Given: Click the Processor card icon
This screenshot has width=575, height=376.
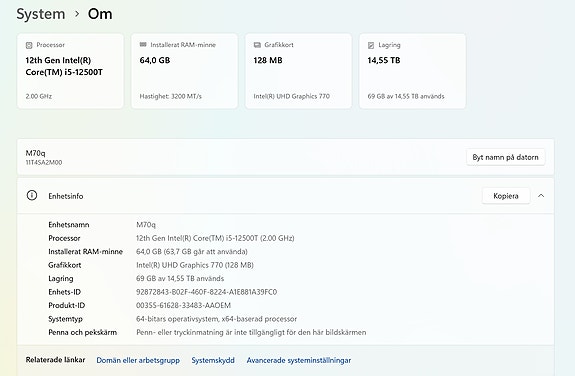Looking at the screenshot, I should click(29, 45).
